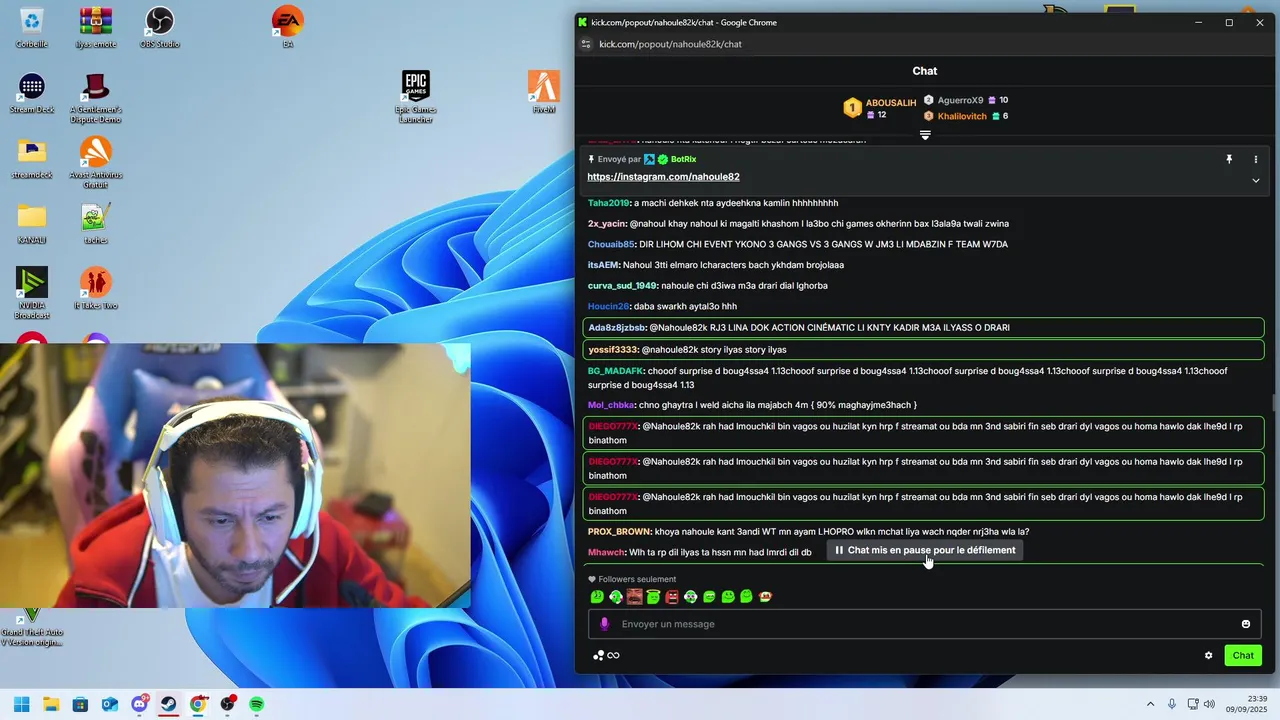This screenshot has height=720, width=1280.
Task: Launch A Gentleman's Dispute Demo shortcut
Action: (95, 97)
